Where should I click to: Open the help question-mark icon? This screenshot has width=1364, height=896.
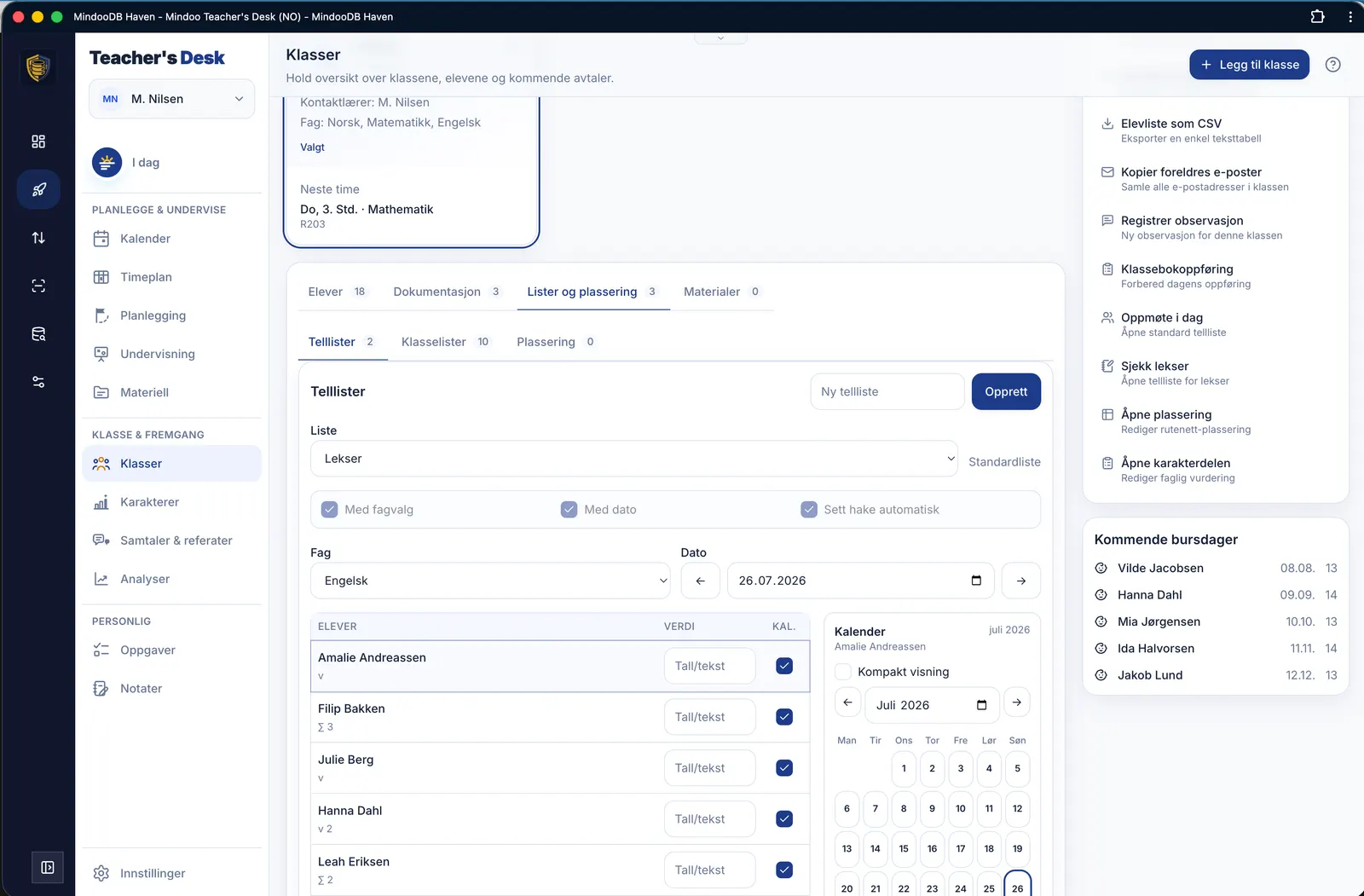1332,65
